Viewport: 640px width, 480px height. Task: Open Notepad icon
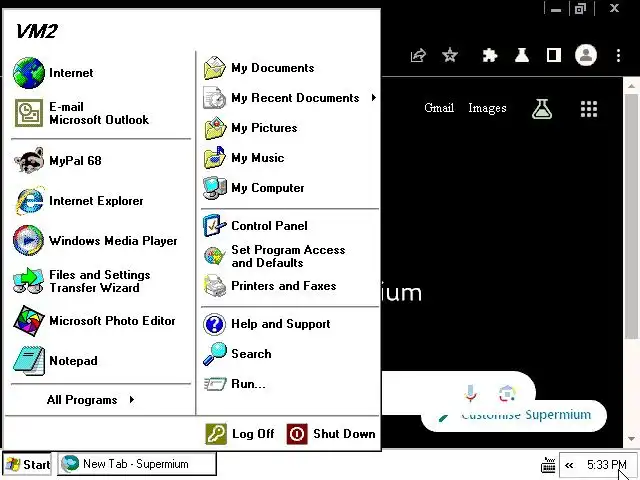point(29,361)
